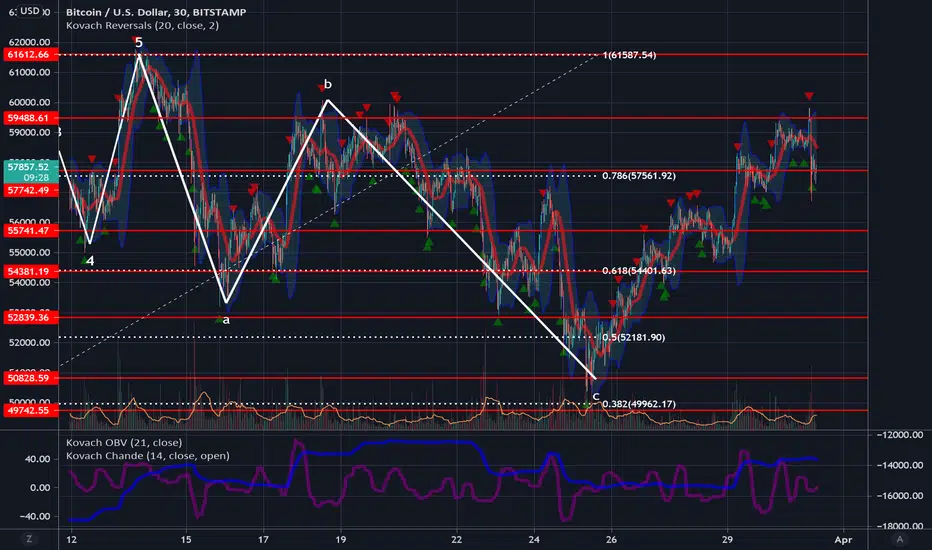Click date 29 on time axis

(728, 540)
